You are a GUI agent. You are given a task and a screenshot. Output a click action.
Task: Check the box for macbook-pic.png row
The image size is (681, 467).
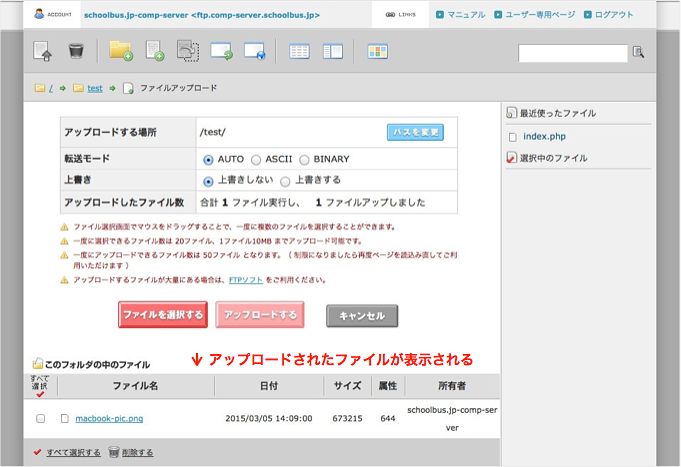click(x=40, y=418)
